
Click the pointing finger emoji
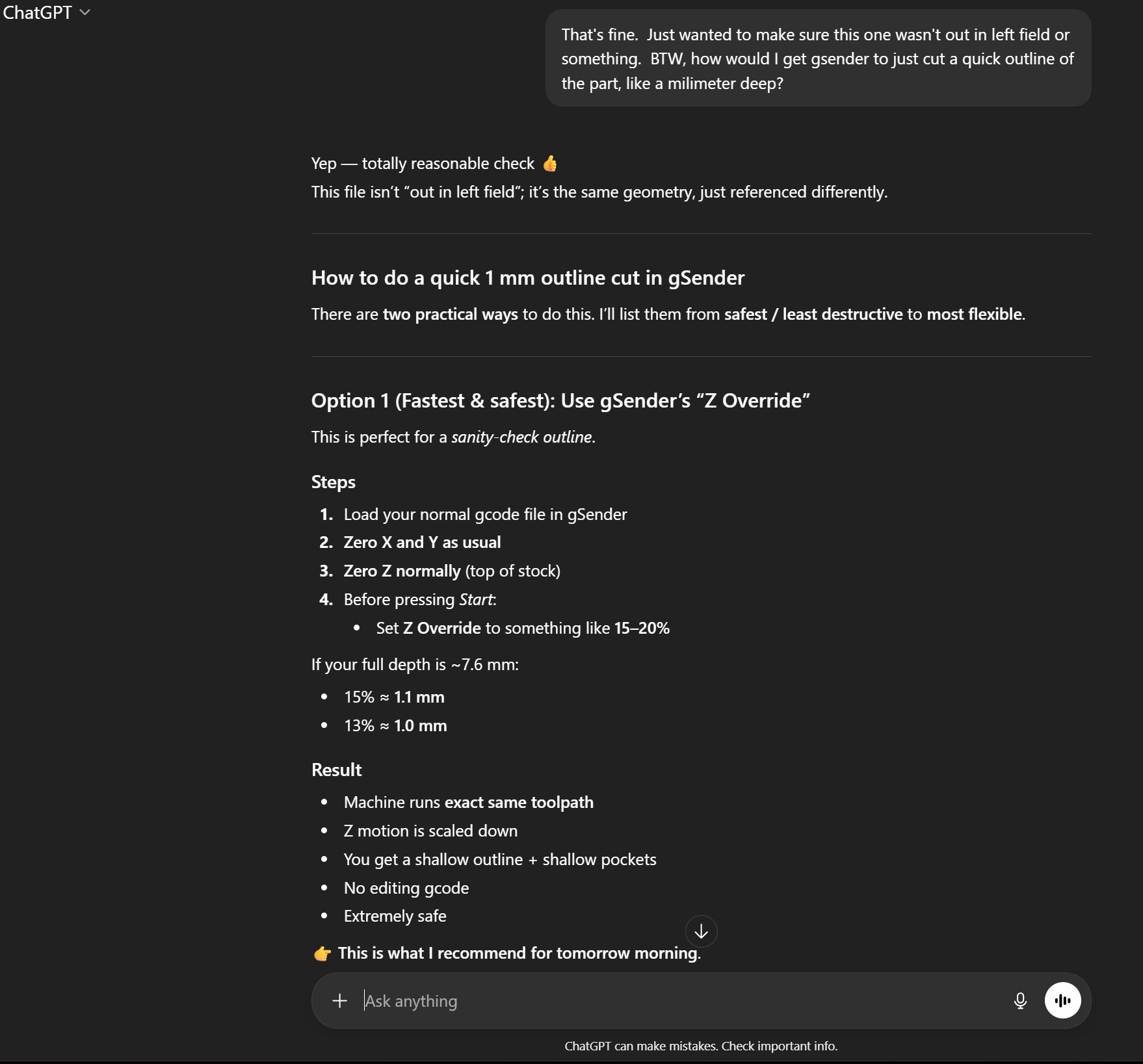[322, 954]
